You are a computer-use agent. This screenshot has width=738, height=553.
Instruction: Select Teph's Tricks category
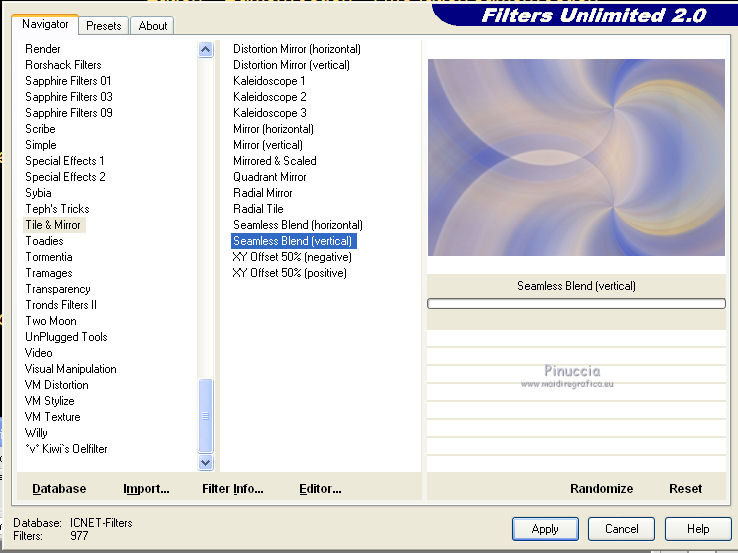(57, 209)
